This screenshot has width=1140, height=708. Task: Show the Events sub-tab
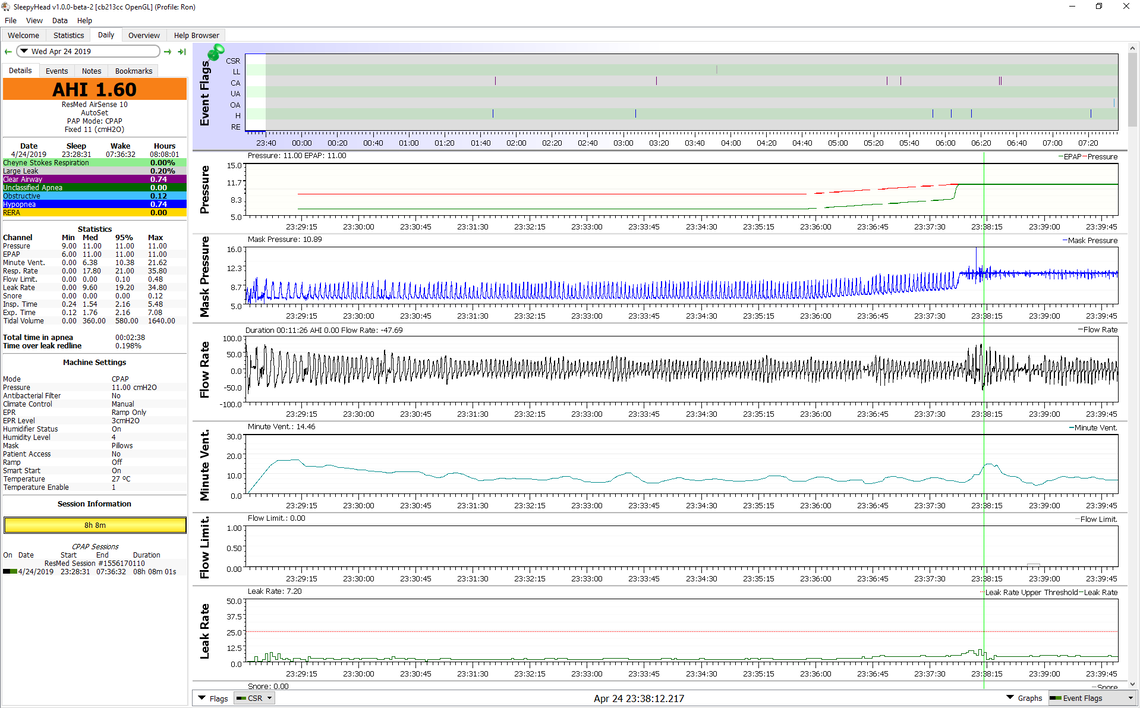point(57,71)
